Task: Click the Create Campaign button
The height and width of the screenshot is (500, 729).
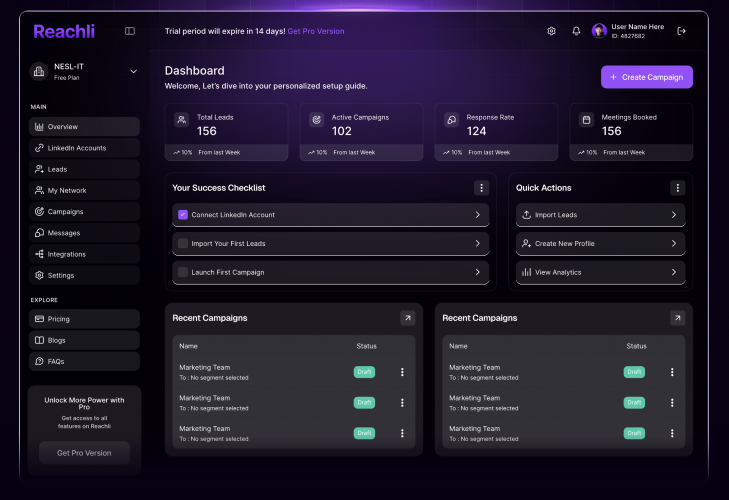Action: point(647,77)
